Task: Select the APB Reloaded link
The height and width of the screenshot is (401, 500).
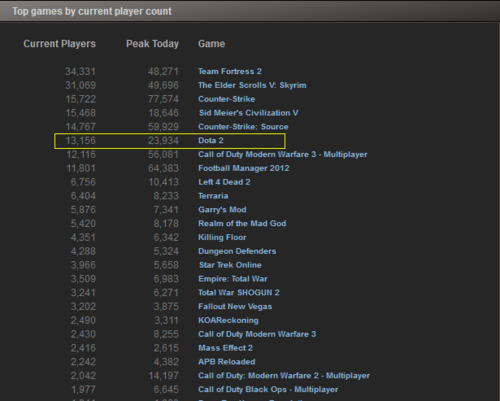Action: tap(227, 362)
